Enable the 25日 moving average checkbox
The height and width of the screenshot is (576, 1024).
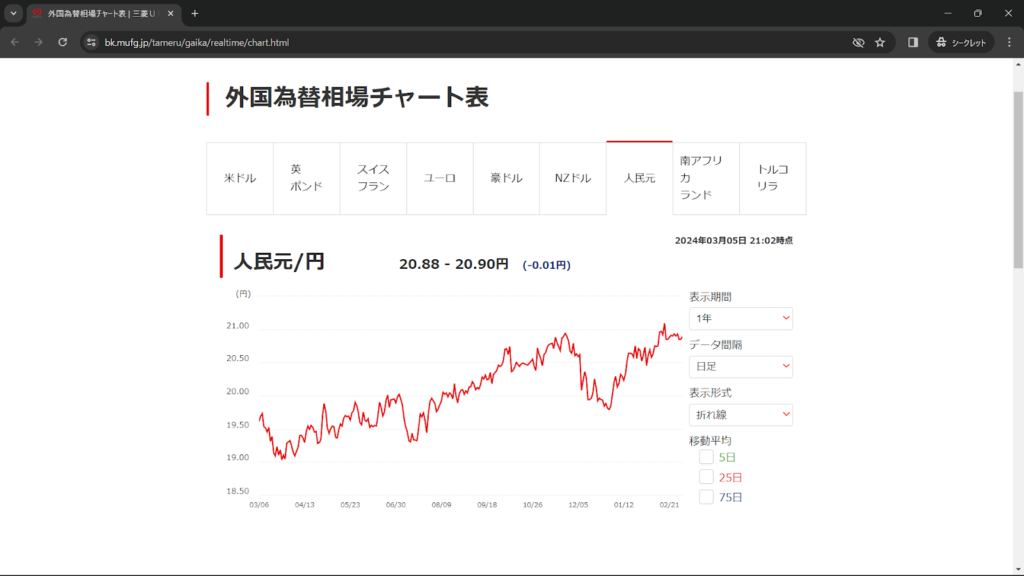click(x=706, y=477)
